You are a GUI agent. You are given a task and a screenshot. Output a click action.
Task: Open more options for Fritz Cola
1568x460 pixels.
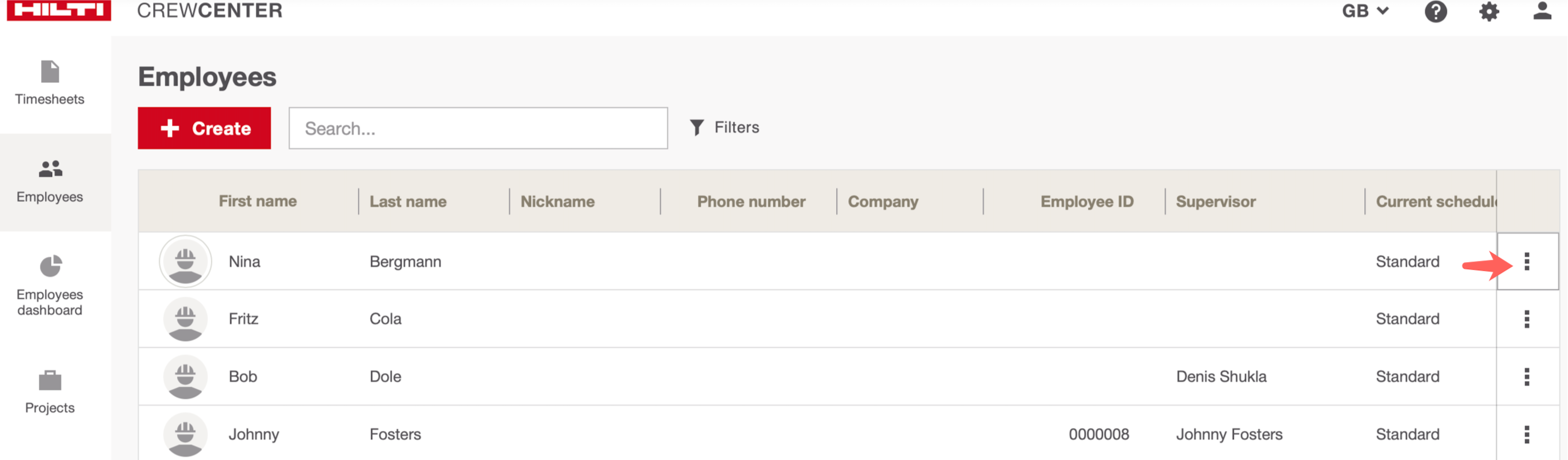[1526, 319]
